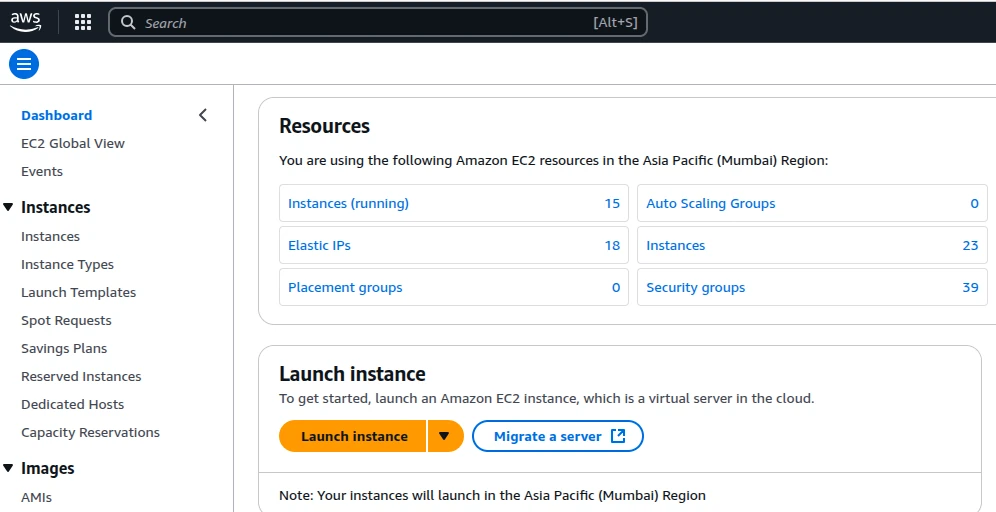Open Instances (running) resource link
Viewport: 996px width, 512px height.
point(348,203)
